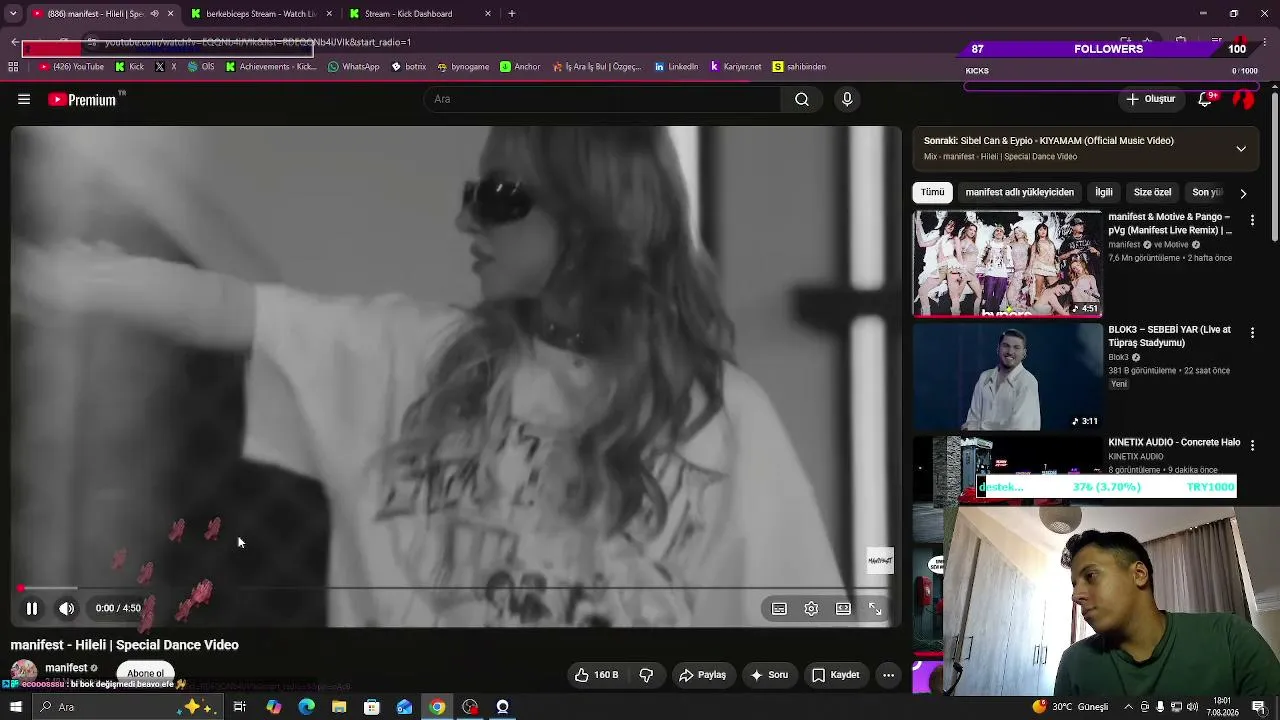Viewport: 1280px width, 720px height.
Task: Enter fullscreen mode in the player
Action: (875, 608)
